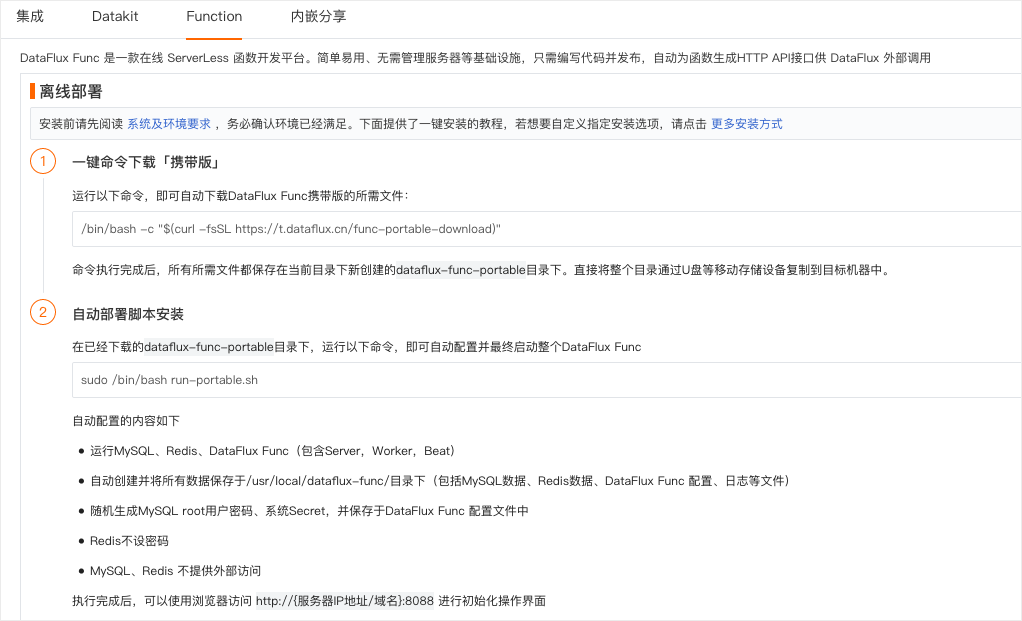Click the highlighted dataflux-func-portable text in step one
The height and width of the screenshot is (621, 1022).
coord(461,270)
